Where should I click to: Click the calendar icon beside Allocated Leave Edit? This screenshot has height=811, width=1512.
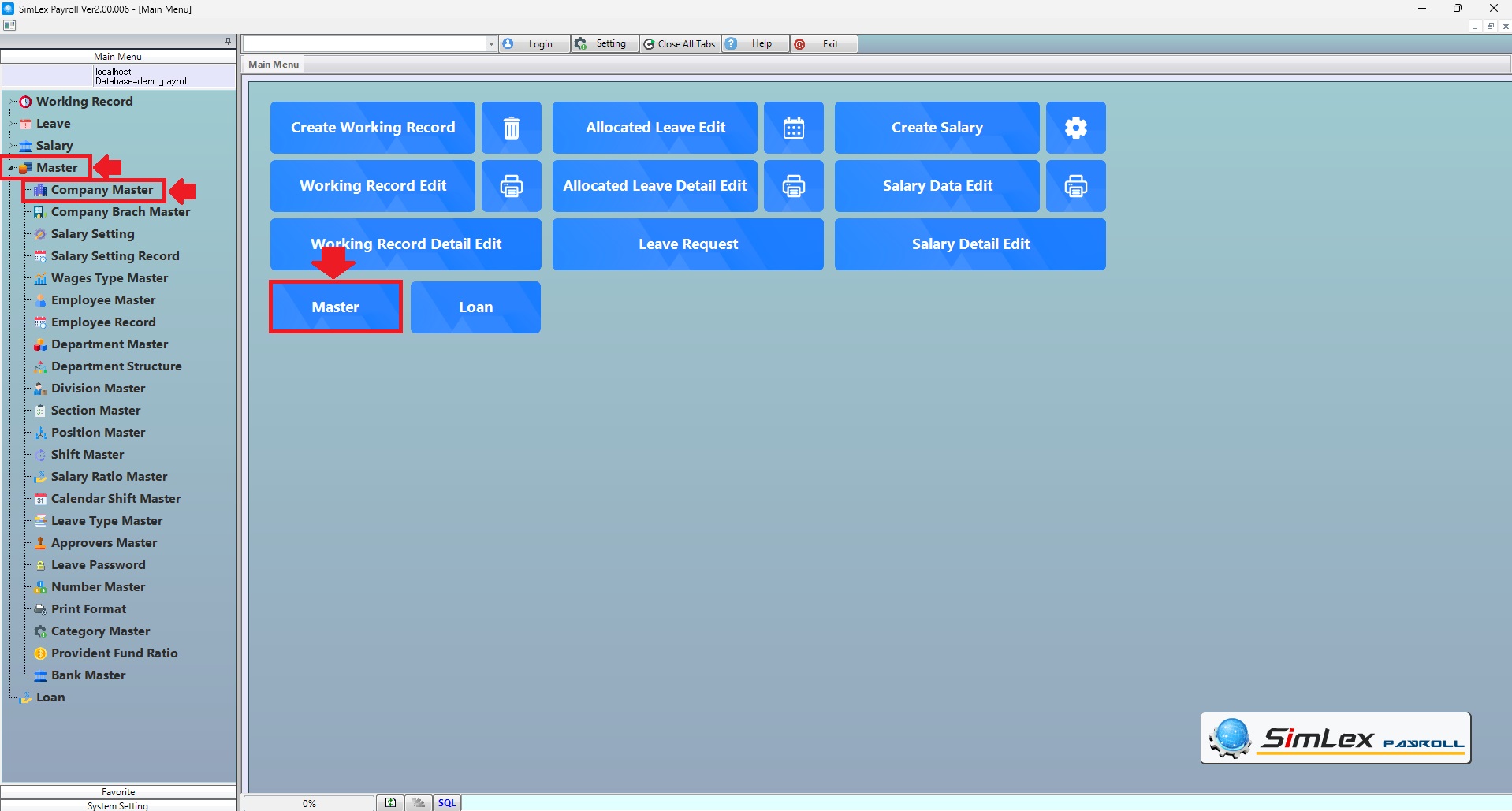[793, 128]
